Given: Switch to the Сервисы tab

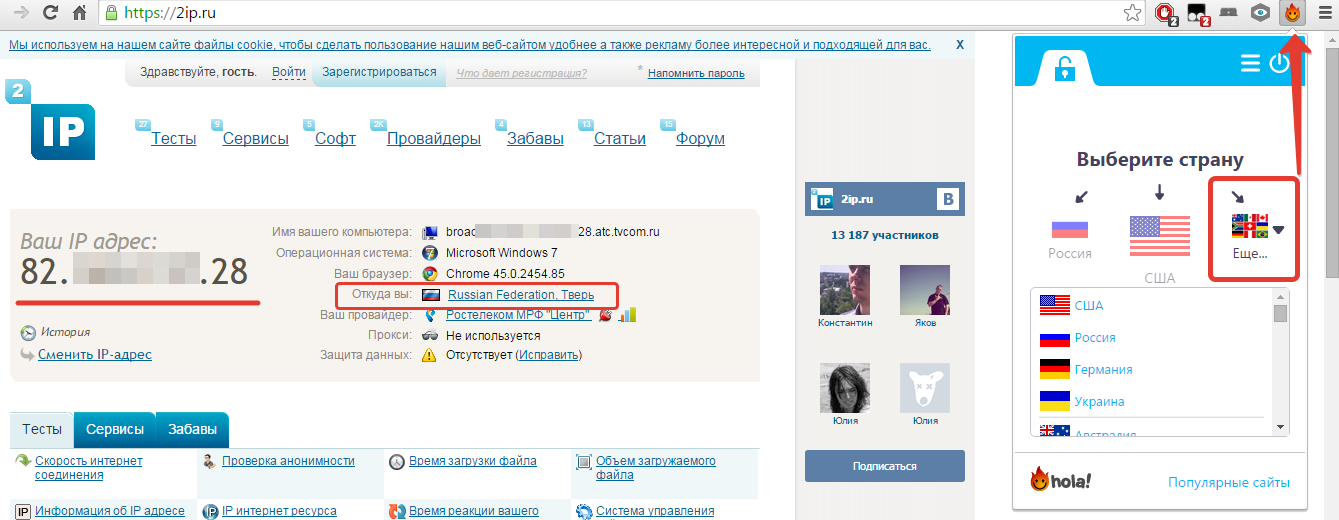Looking at the screenshot, I should (x=115, y=429).
